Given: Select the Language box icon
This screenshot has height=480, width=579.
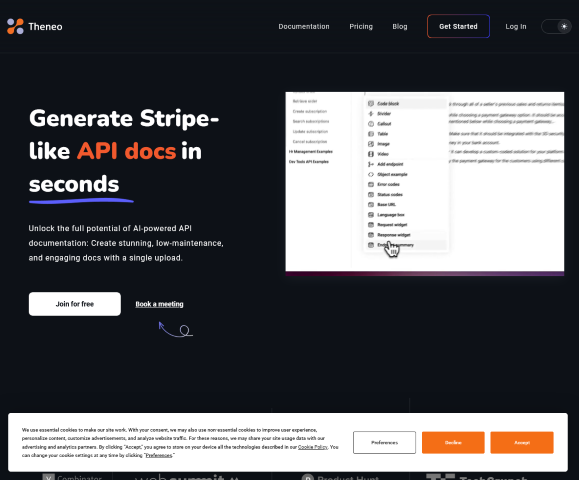Looking at the screenshot, I should tap(371, 215).
